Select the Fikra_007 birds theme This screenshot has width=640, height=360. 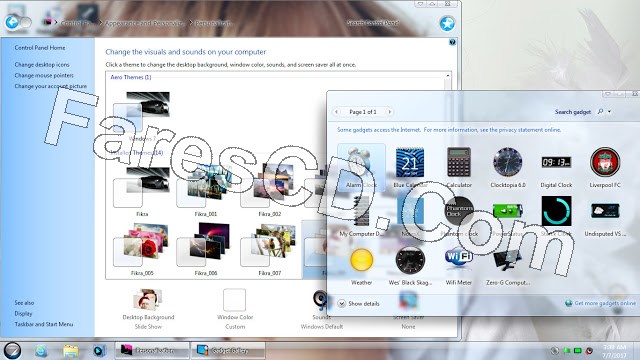[x=269, y=249]
